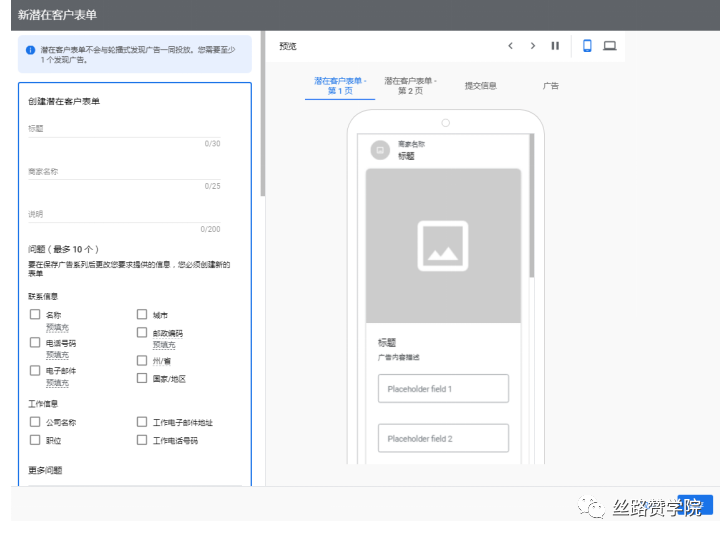Check the 州/省 checkbox
The height and width of the screenshot is (540, 725).
[x=142, y=360]
